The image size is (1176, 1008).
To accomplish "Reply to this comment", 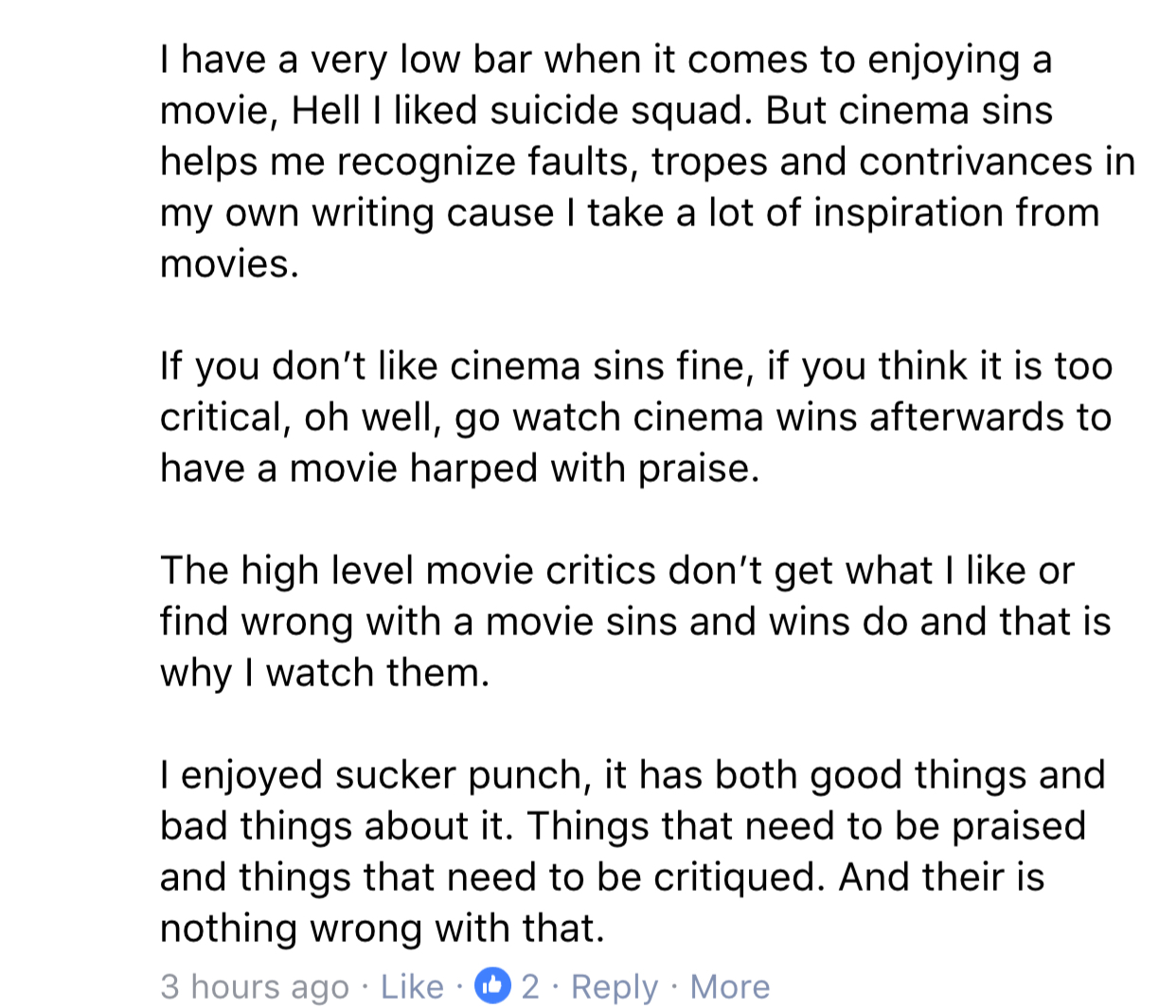I will point(615,987).
